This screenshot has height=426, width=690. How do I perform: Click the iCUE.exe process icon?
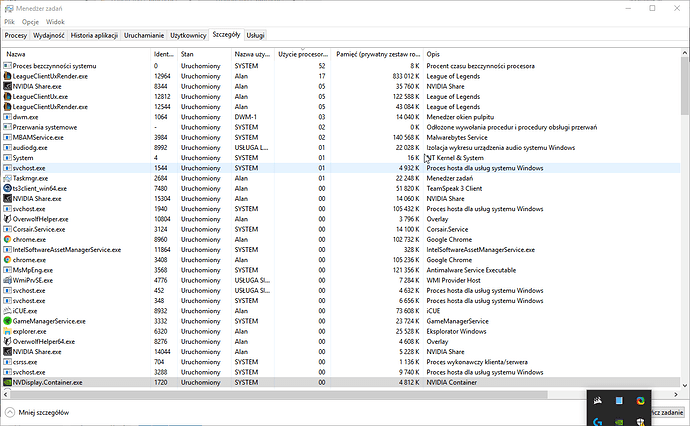[x=8, y=311]
